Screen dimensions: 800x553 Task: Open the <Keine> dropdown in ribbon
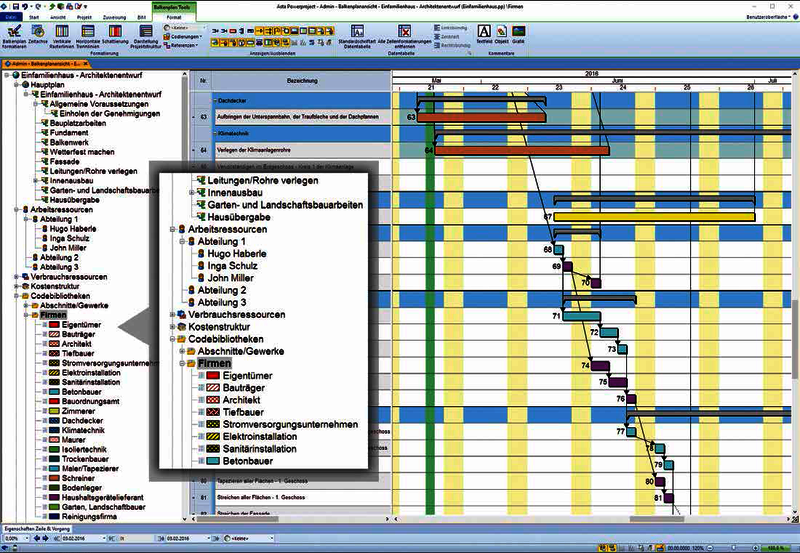(185, 28)
